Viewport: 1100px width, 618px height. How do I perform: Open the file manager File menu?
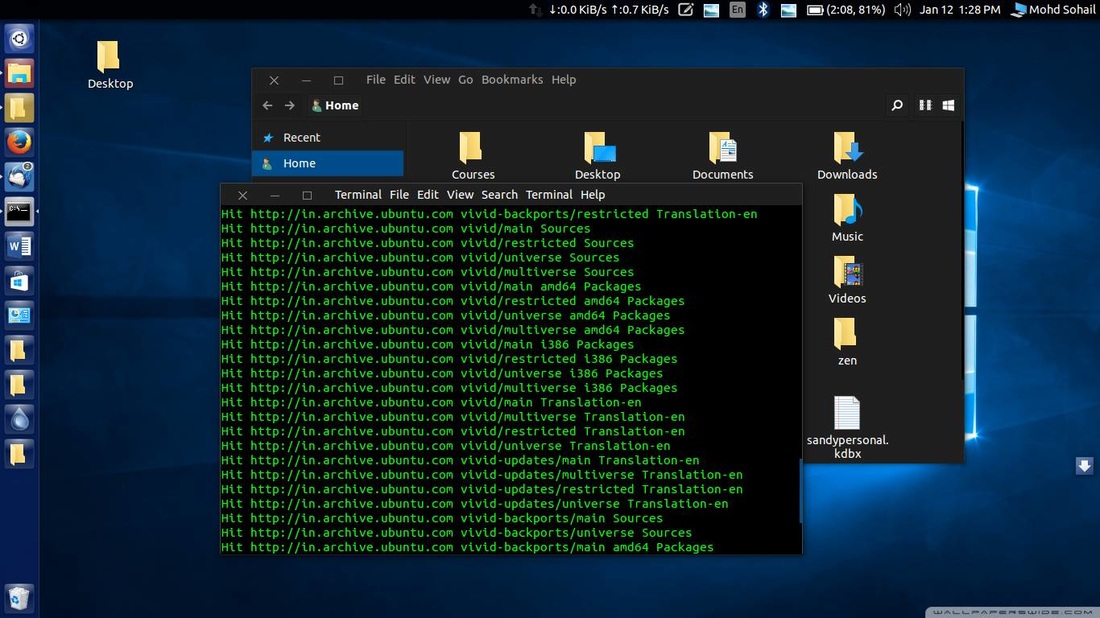(375, 79)
